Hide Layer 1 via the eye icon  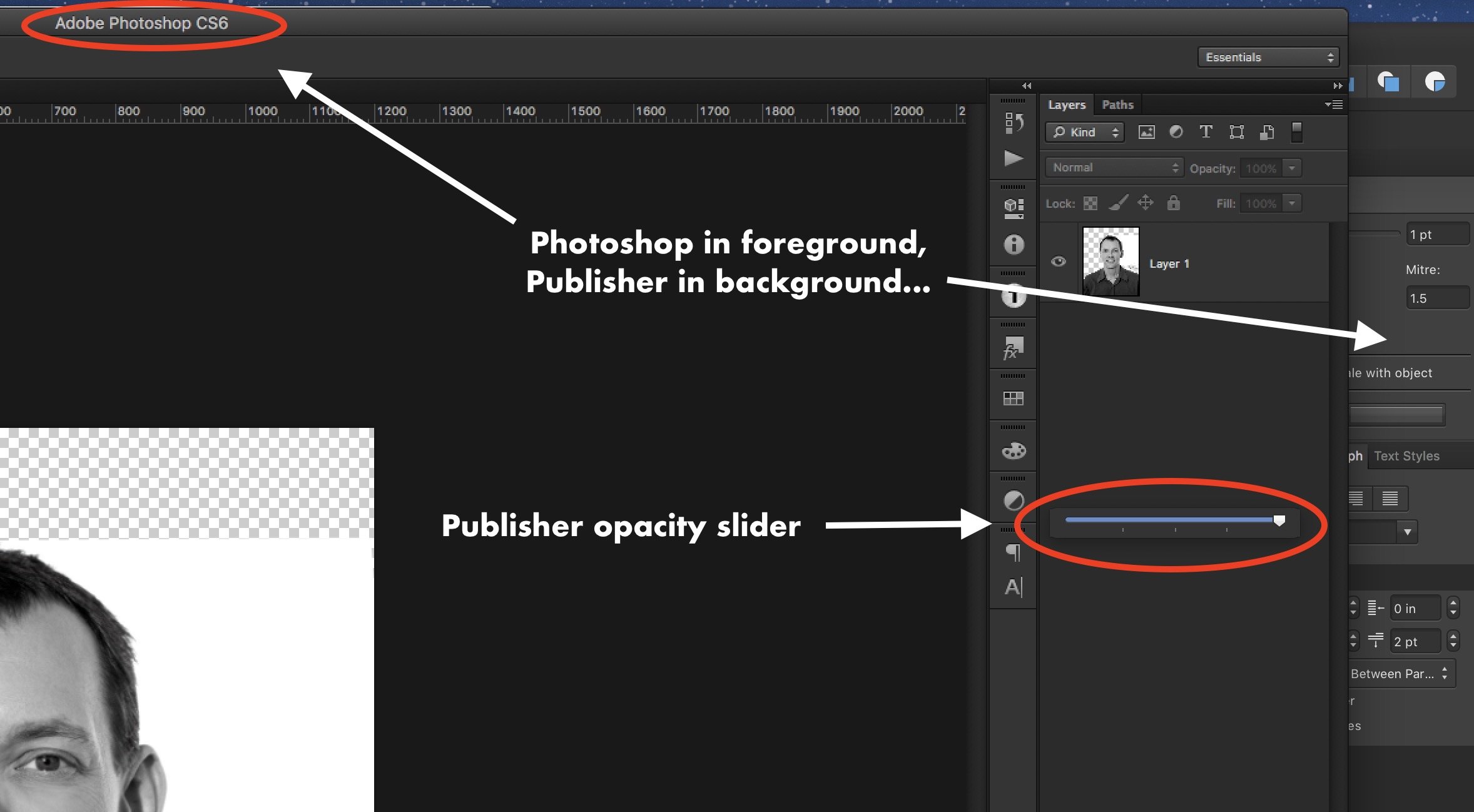click(1059, 261)
